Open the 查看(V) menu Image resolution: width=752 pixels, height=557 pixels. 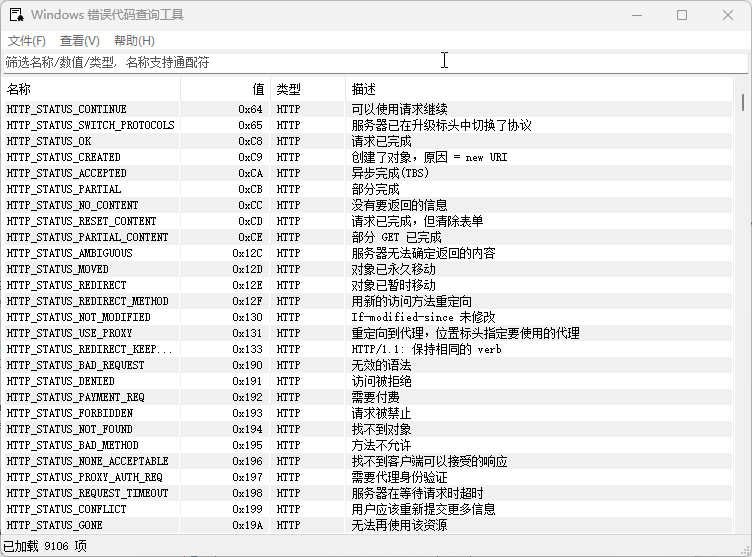[x=80, y=41]
